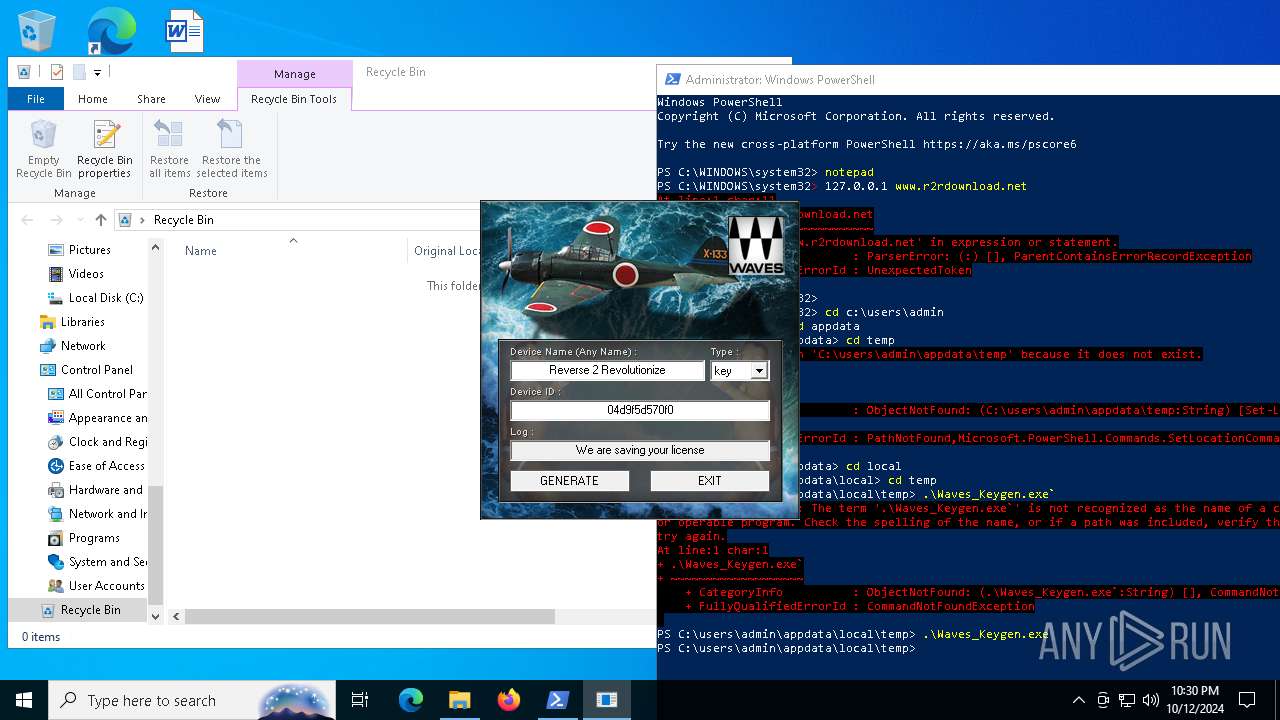
Task: Open the Windows Start menu
Action: click(x=24, y=700)
